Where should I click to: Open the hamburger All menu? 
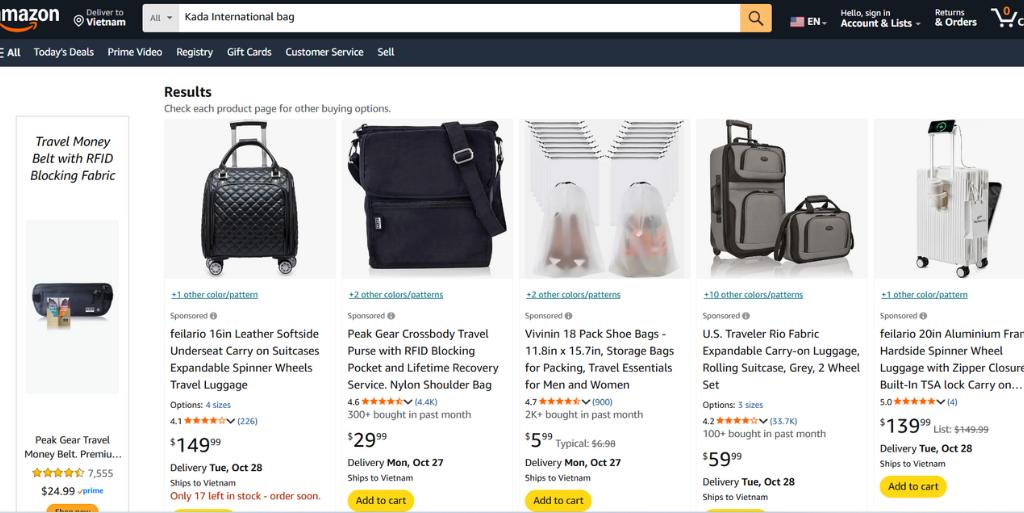pos(11,52)
